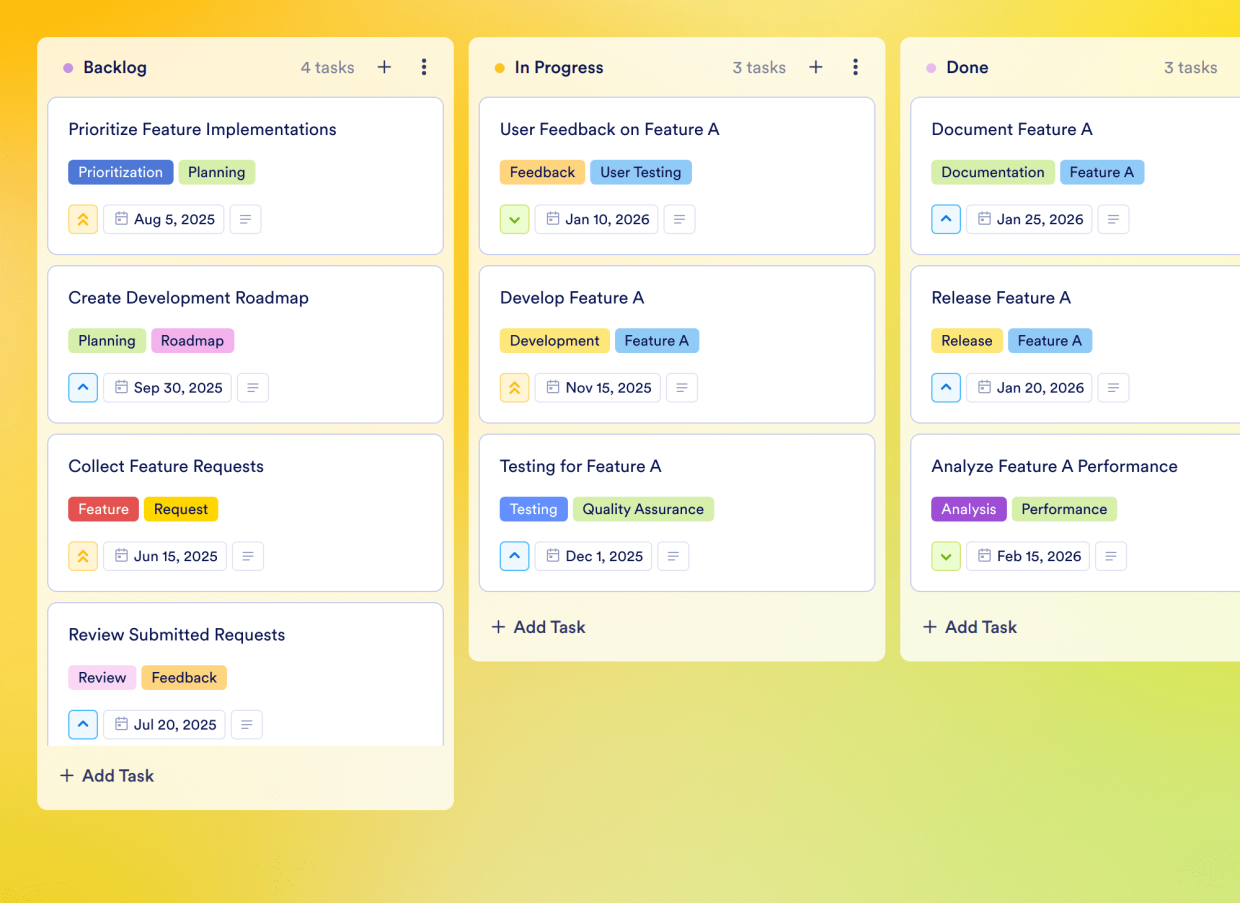Open the date picker for Review Submitted Requests
Viewport: 1240px width, 903px height.
tap(164, 724)
